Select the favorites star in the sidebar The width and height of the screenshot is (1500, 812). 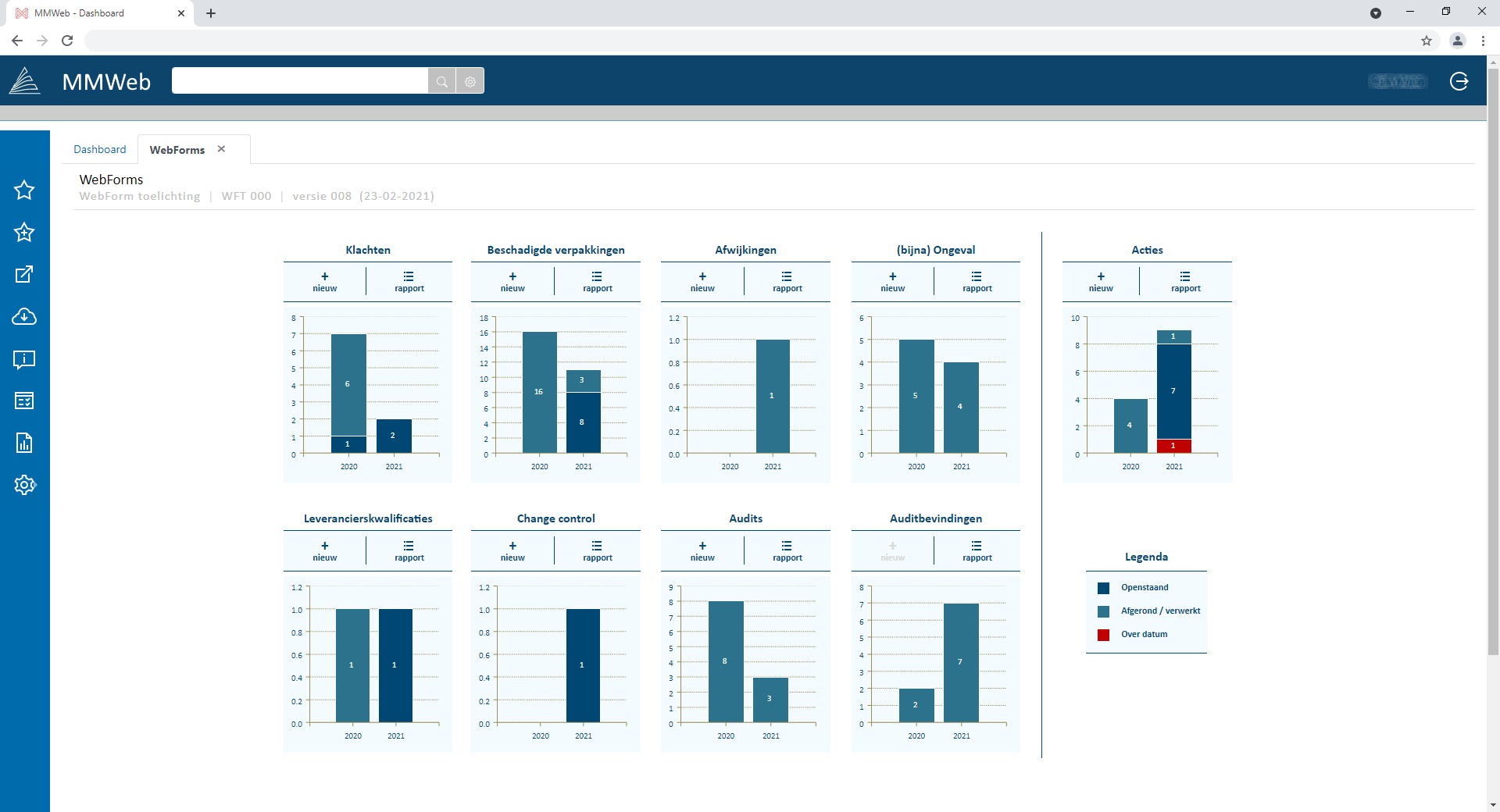tap(24, 190)
